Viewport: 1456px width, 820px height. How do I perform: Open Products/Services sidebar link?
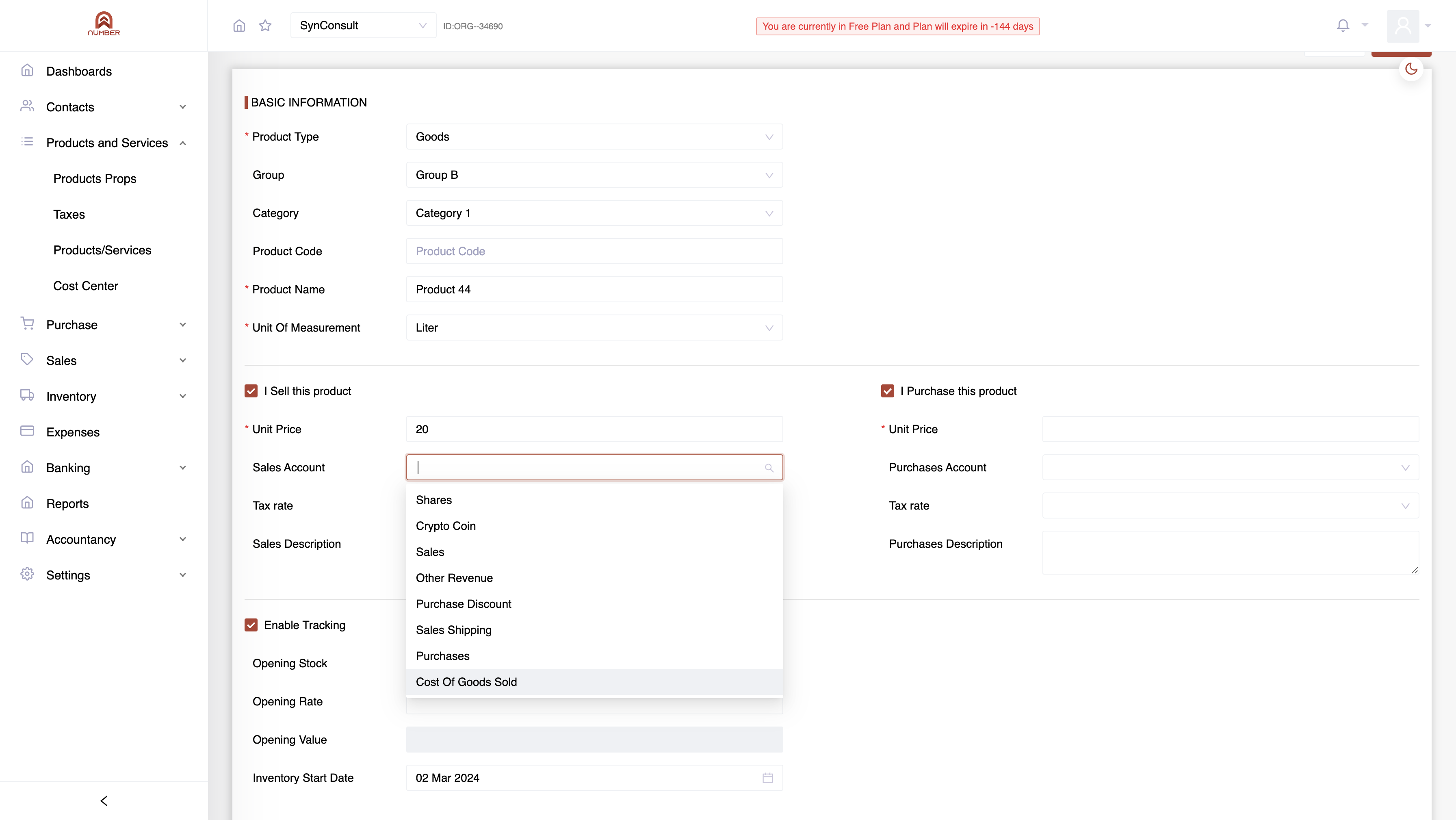[102, 250]
